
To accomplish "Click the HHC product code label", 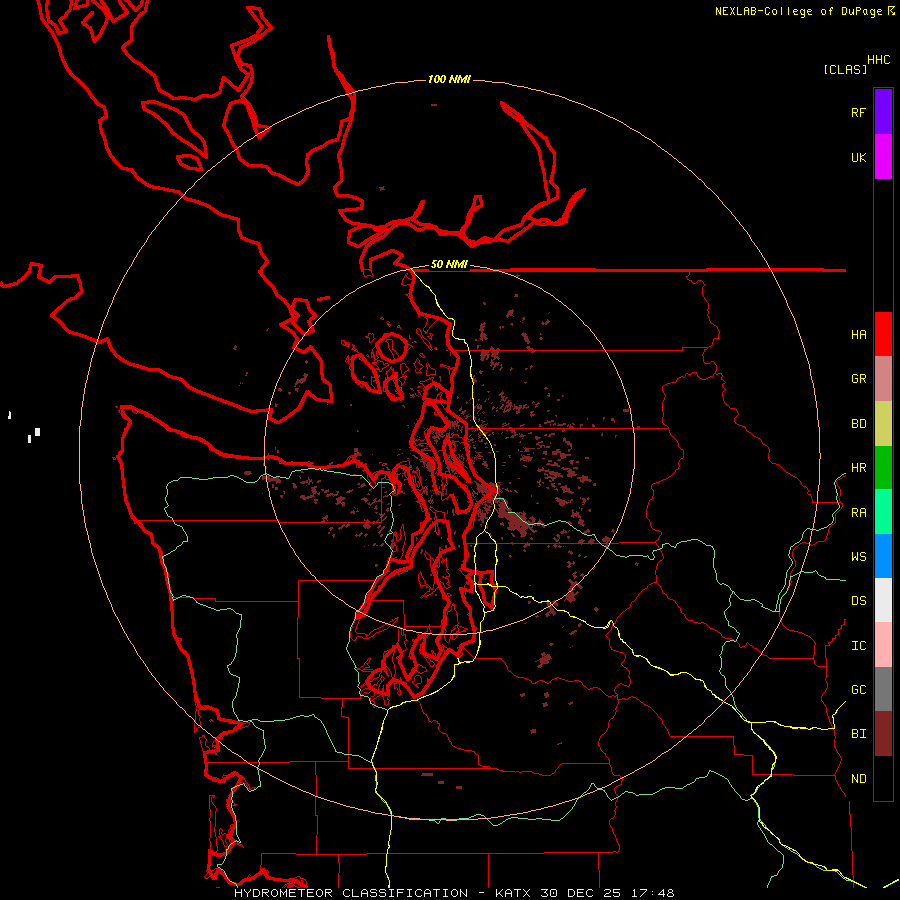I will pyautogui.click(x=878, y=59).
